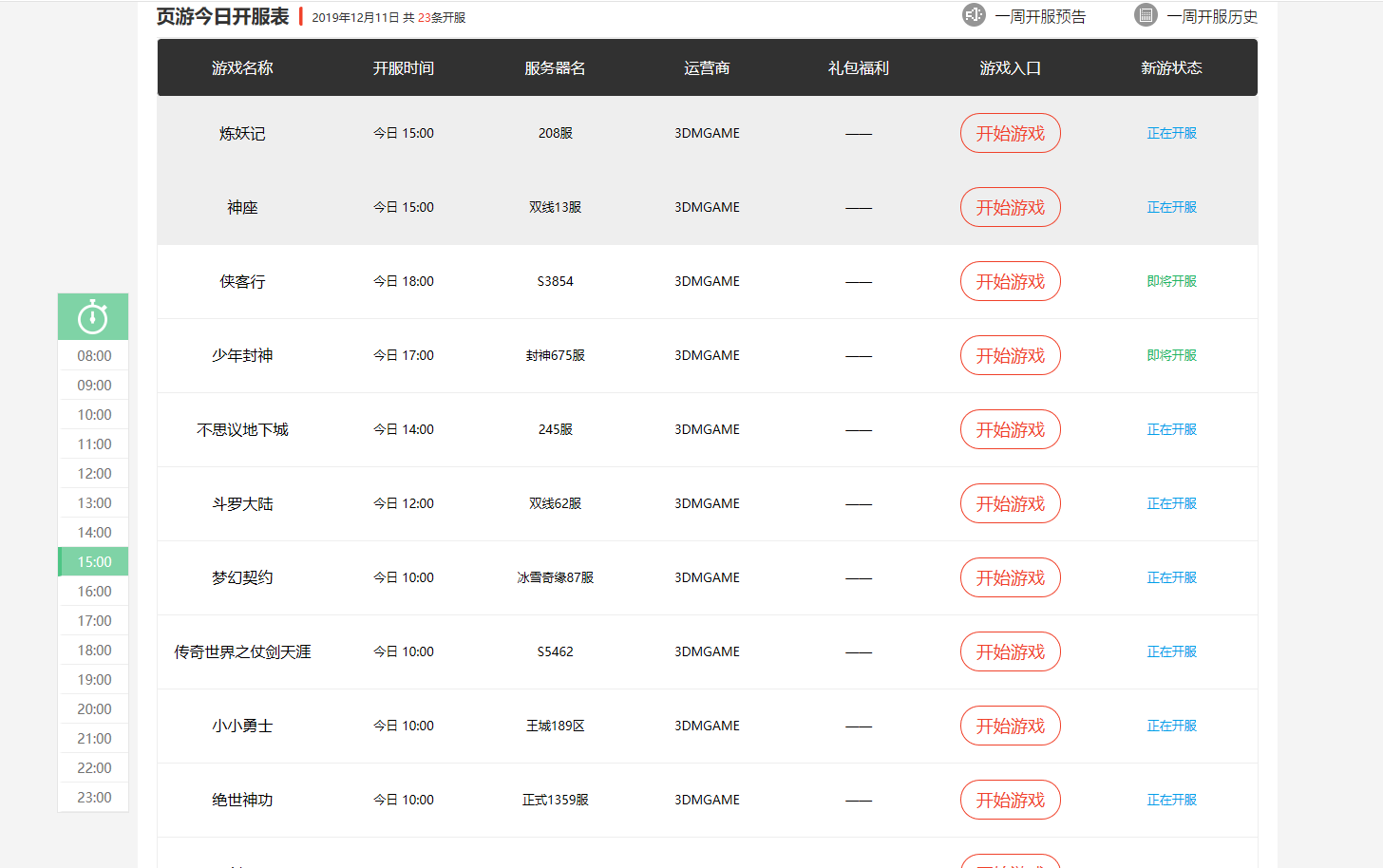This screenshot has width=1383, height=868.
Task: Click 今日 14:00 time in 不思议地下城 row
Action: [x=404, y=429]
